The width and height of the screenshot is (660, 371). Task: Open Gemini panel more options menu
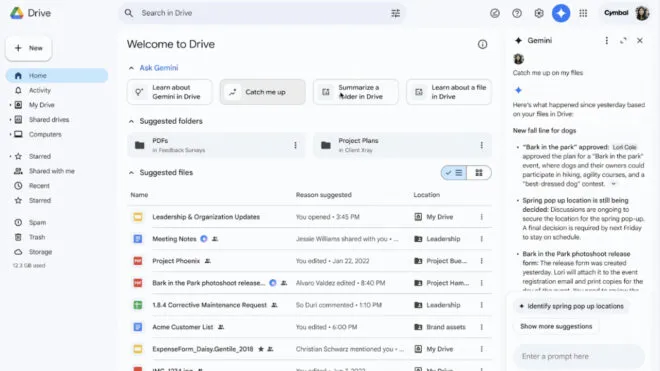(607, 40)
